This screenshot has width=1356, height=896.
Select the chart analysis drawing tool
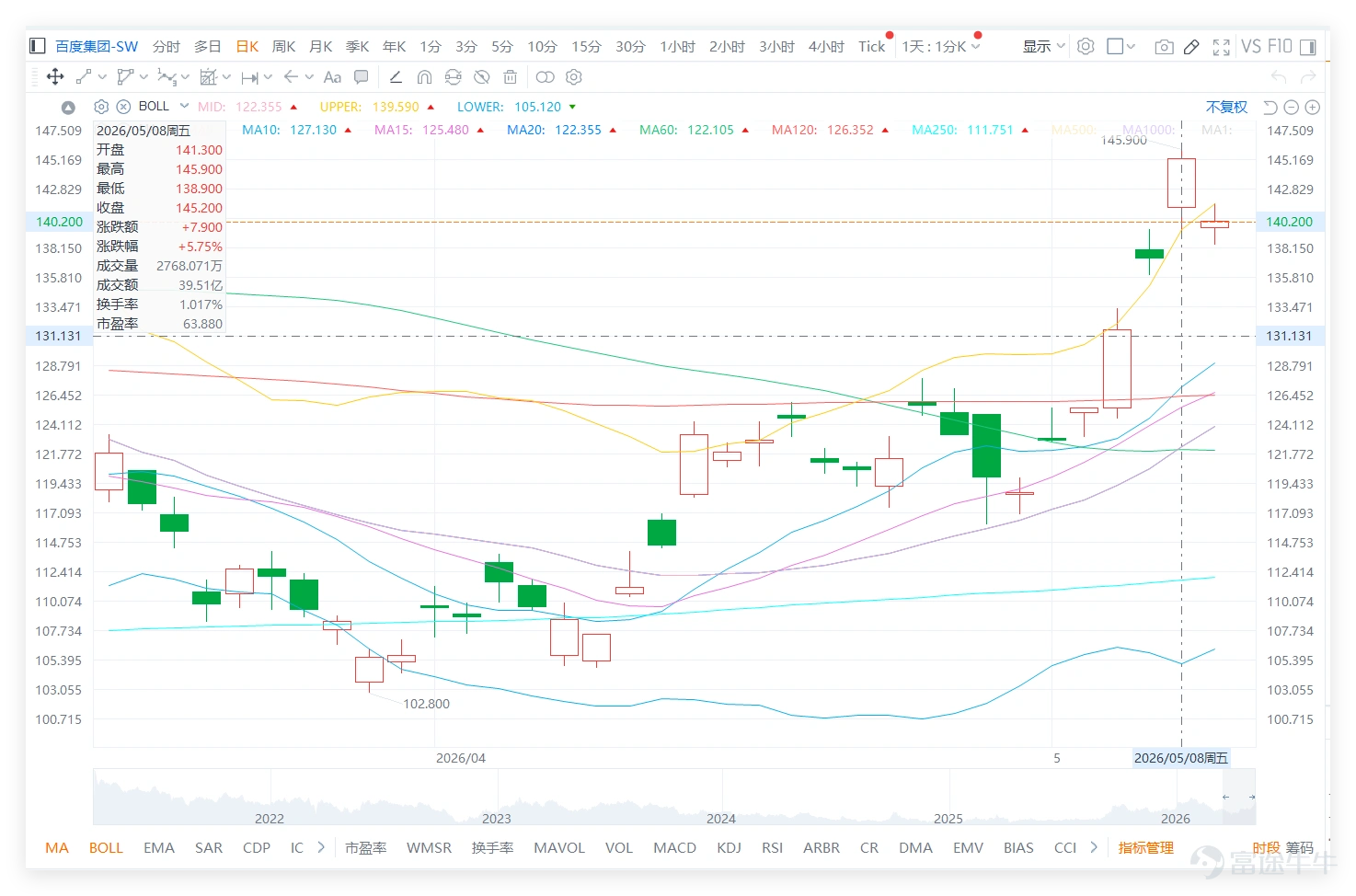pos(209,77)
